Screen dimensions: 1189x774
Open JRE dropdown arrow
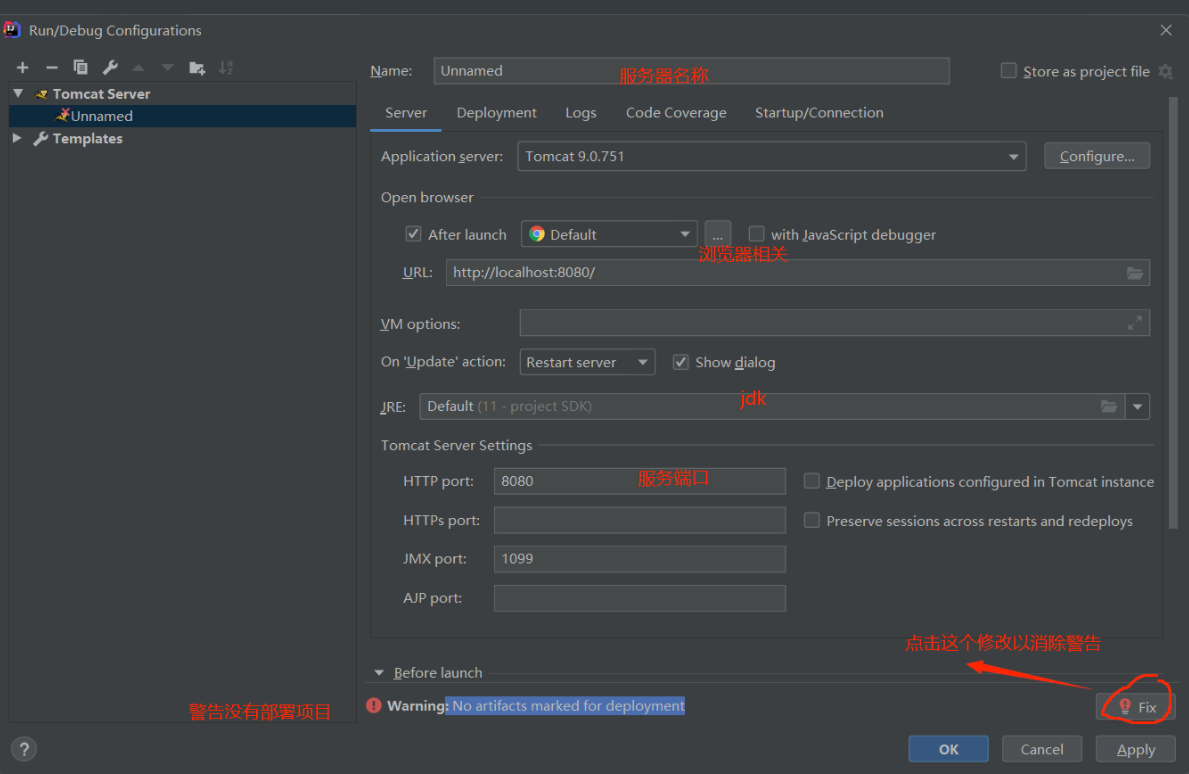pyautogui.click(x=1137, y=406)
